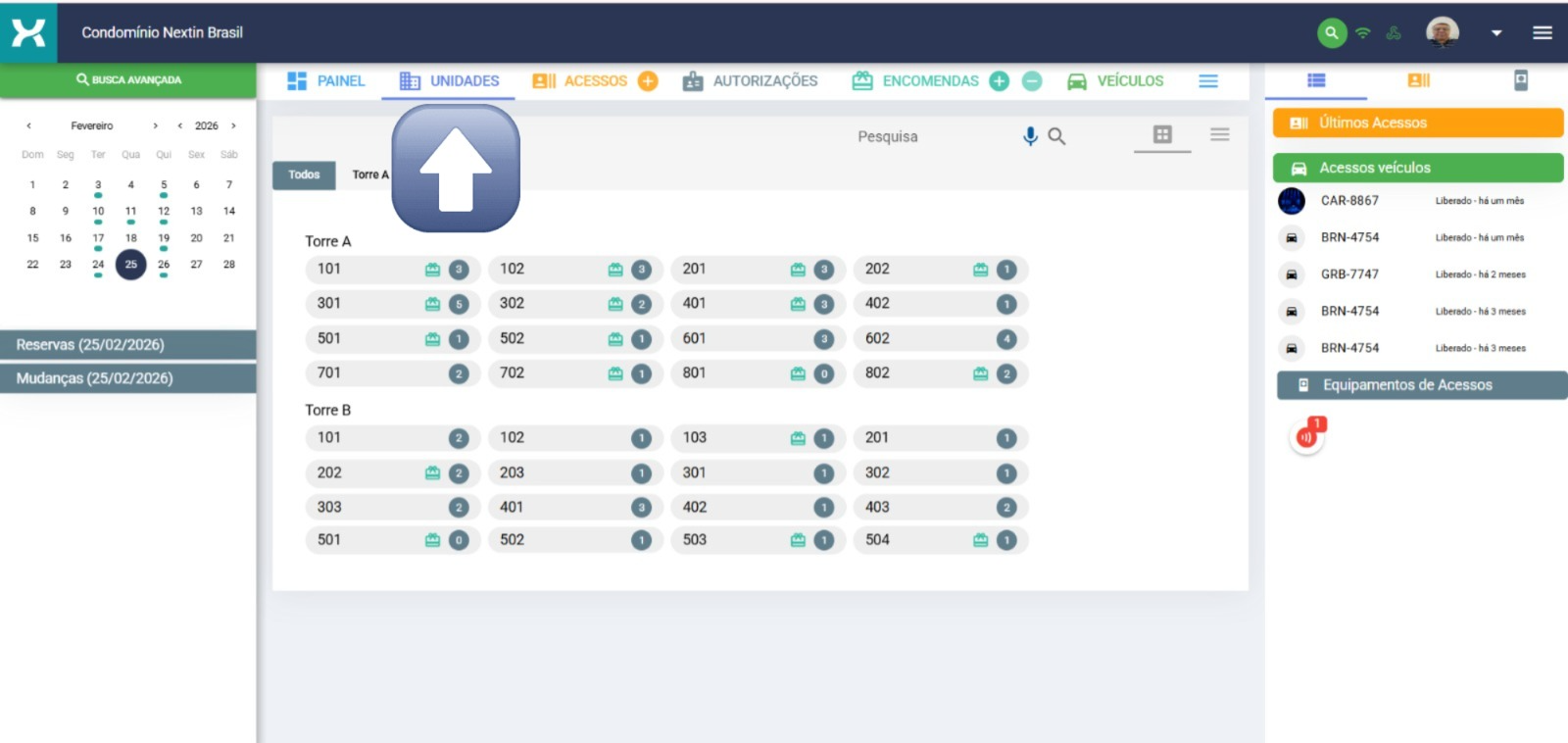Click the red access equipment alert icon

point(1306,437)
